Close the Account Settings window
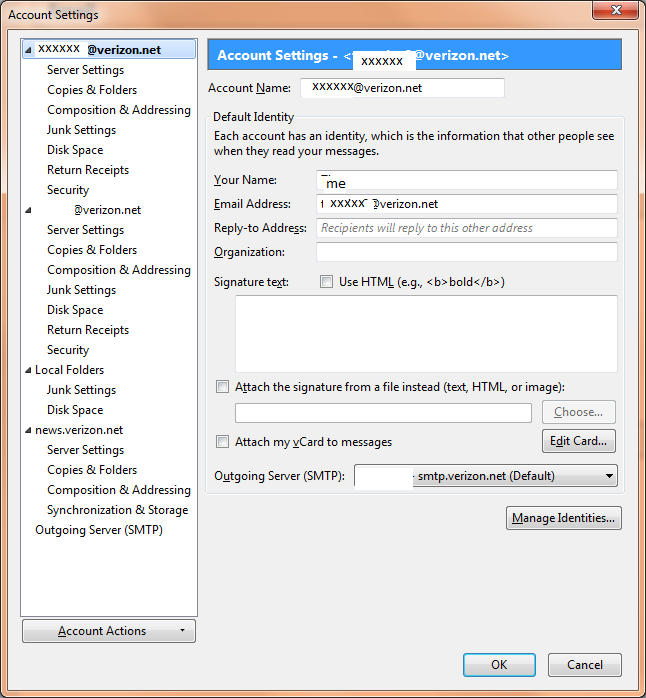Viewport: 646px width, 698px height. pyautogui.click(x=616, y=10)
